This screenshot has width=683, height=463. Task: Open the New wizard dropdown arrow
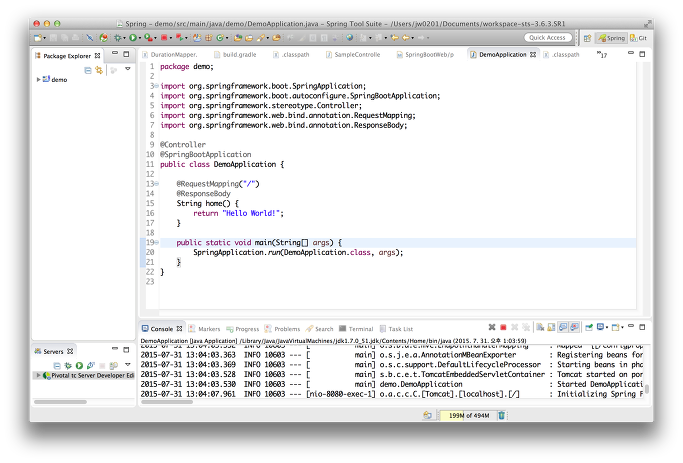[44, 38]
